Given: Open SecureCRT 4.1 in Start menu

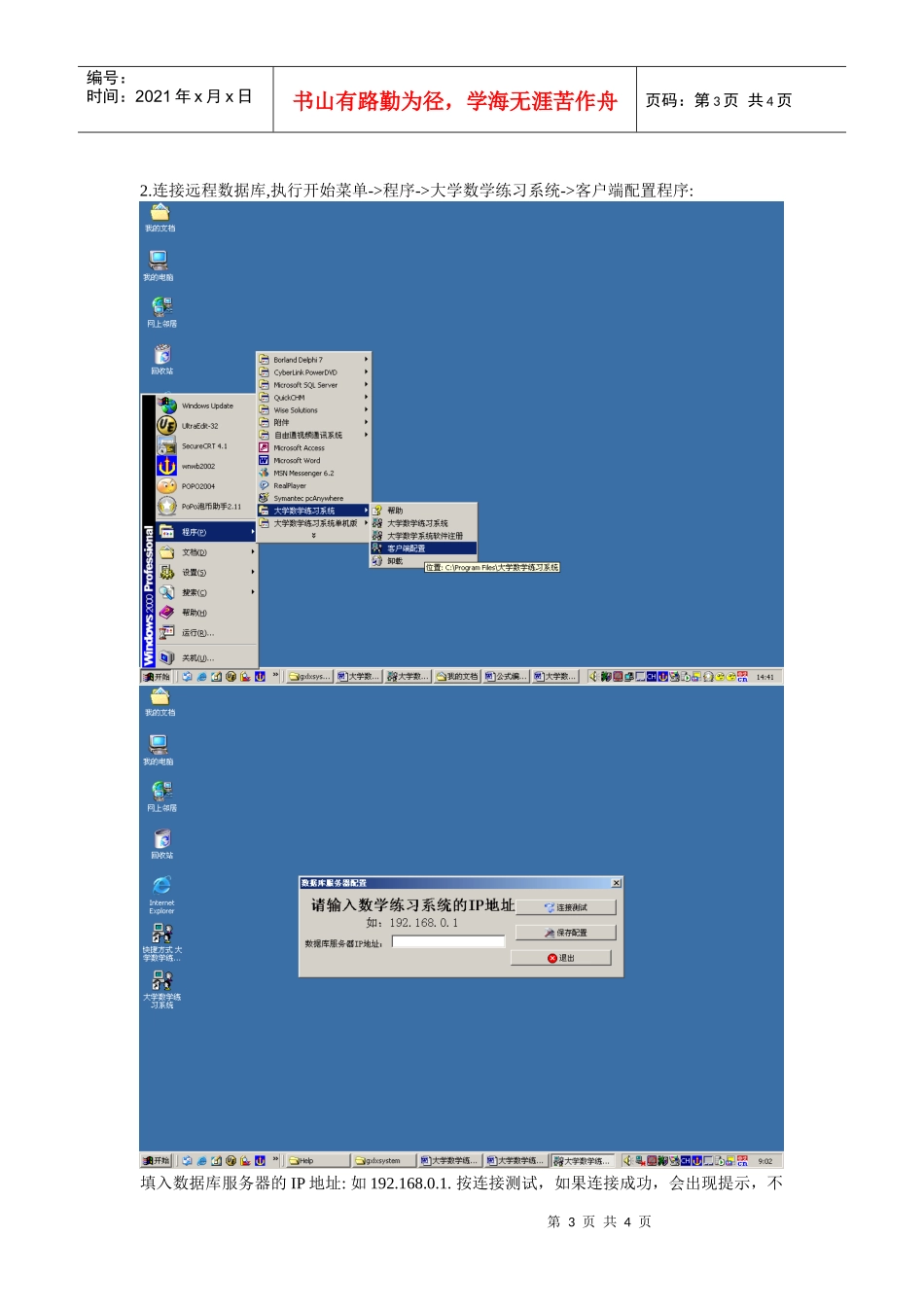Looking at the screenshot, I should 203,446.
